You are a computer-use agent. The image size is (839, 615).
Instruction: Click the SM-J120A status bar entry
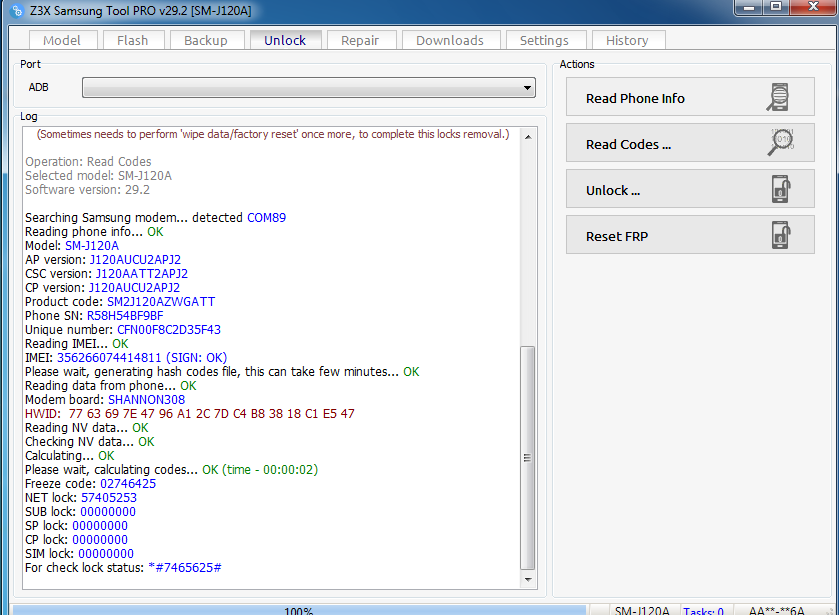[x=642, y=611]
